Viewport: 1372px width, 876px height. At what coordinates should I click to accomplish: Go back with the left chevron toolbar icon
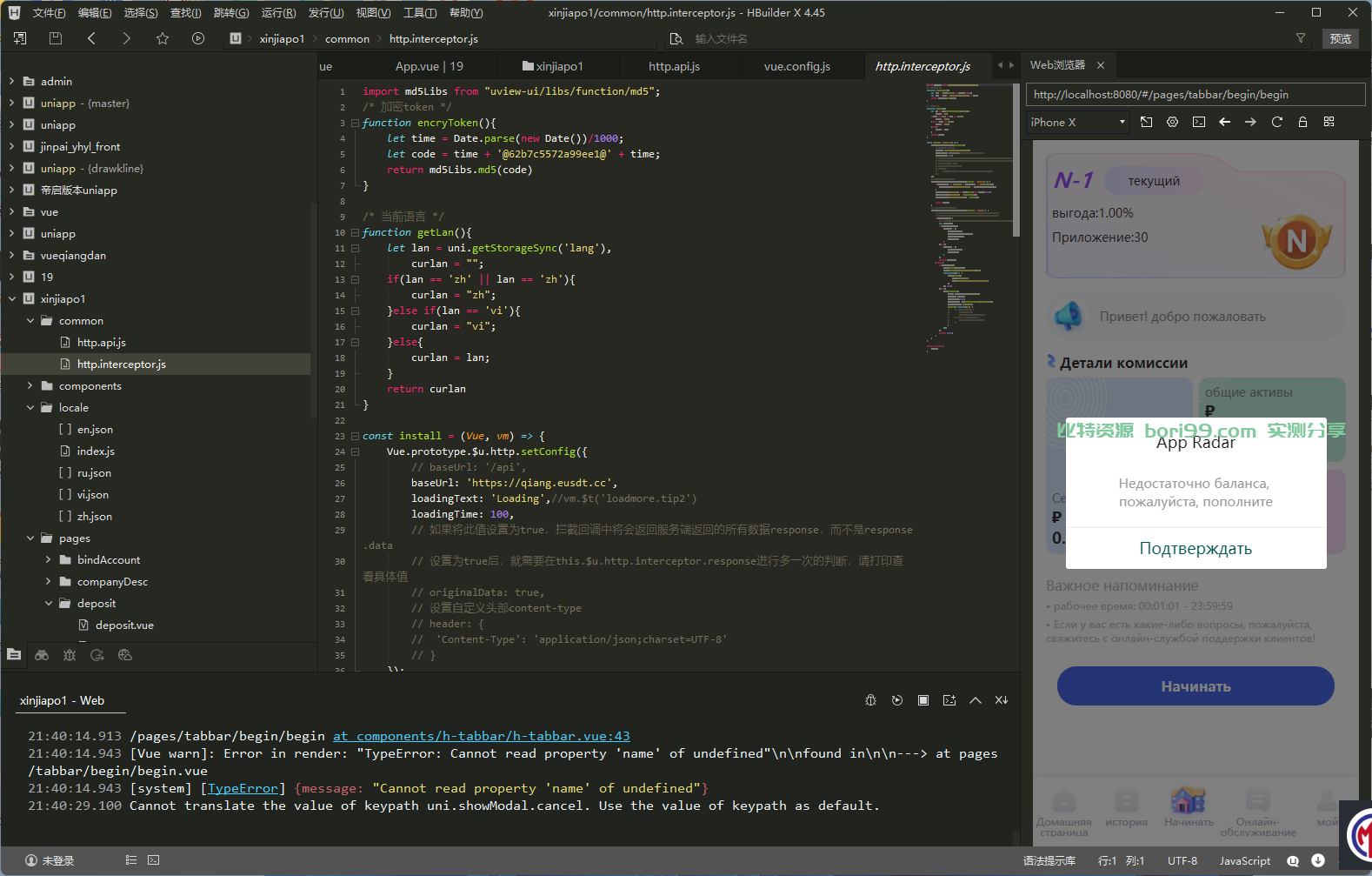91,38
